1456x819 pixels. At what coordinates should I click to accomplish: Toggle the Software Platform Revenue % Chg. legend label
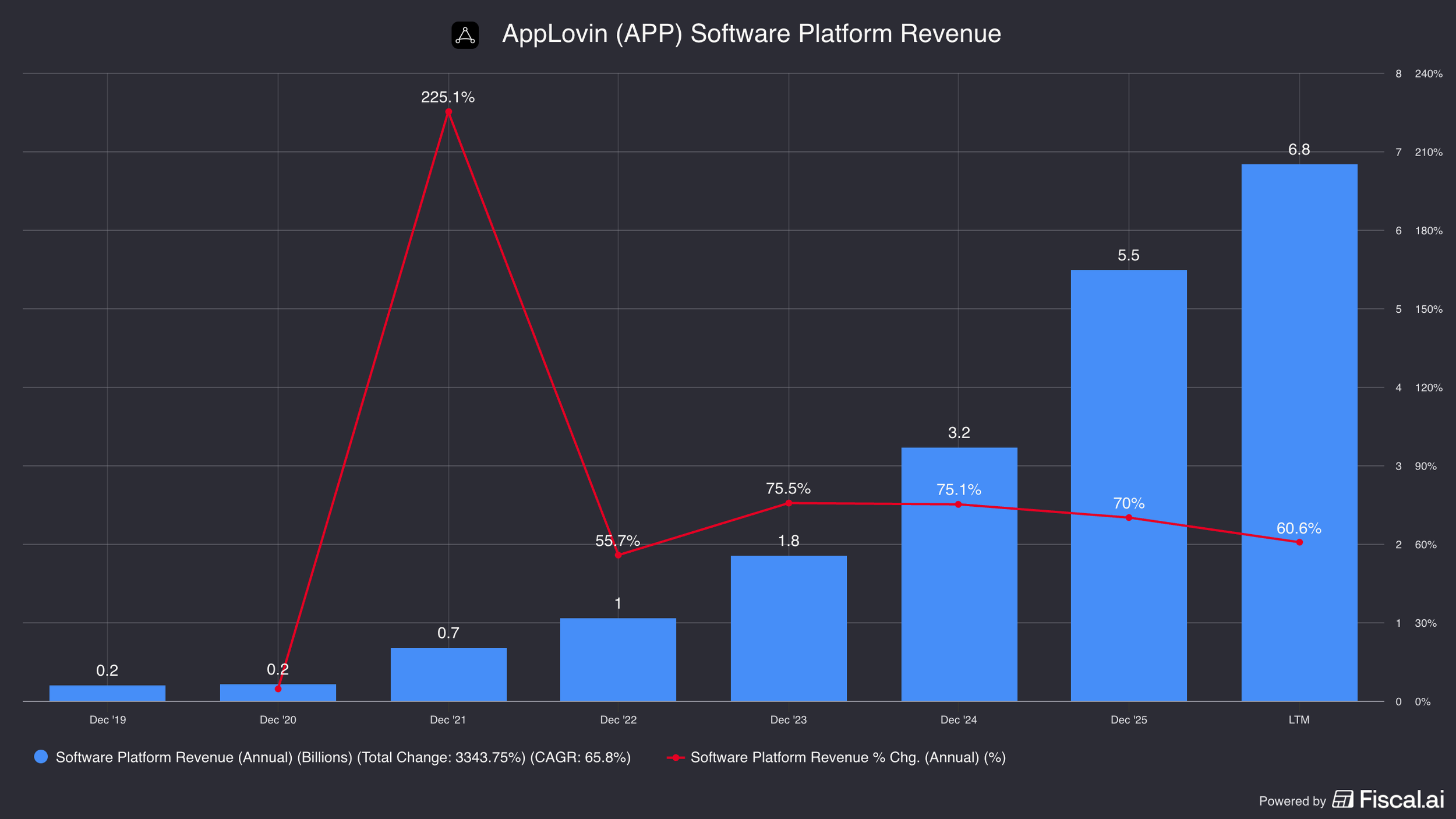coord(848,757)
